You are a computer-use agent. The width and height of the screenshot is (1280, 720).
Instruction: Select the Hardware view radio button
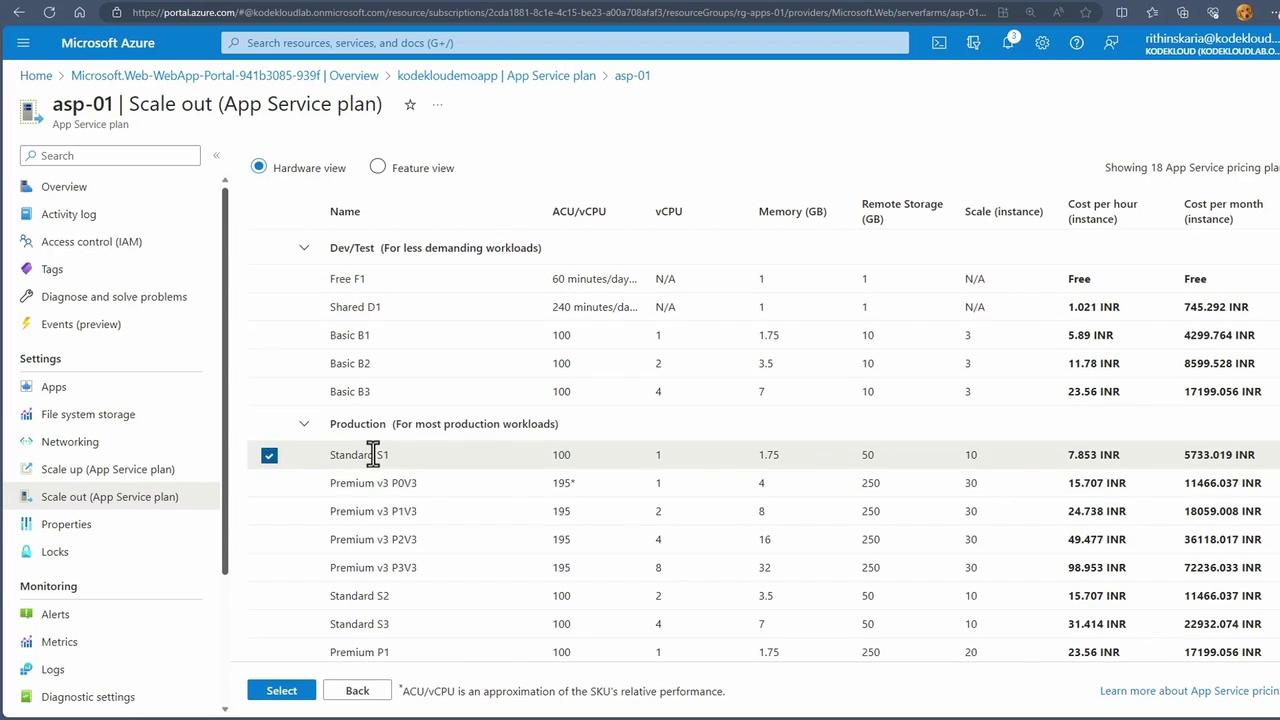(259, 166)
